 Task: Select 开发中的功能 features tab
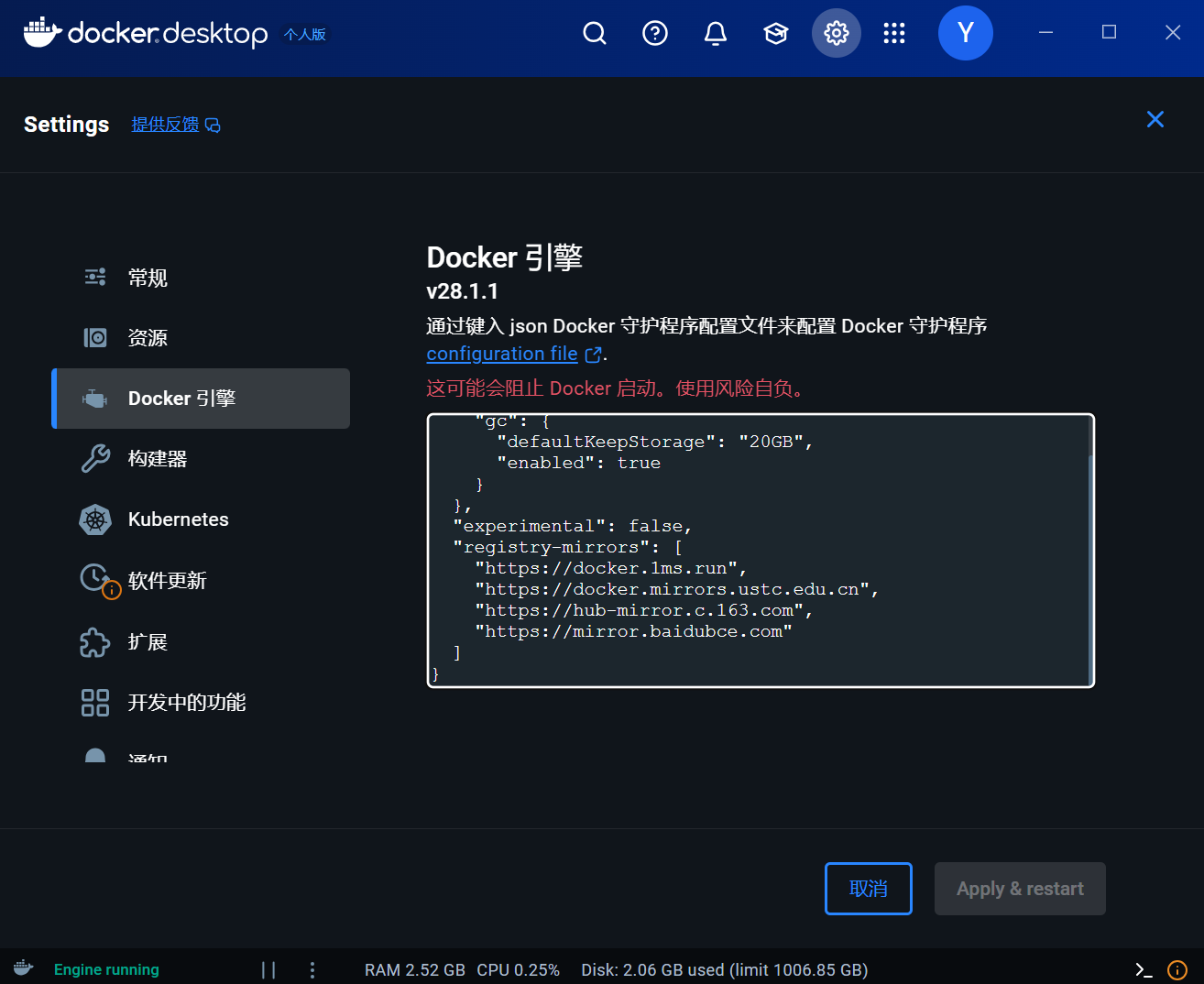pyautogui.click(x=201, y=703)
